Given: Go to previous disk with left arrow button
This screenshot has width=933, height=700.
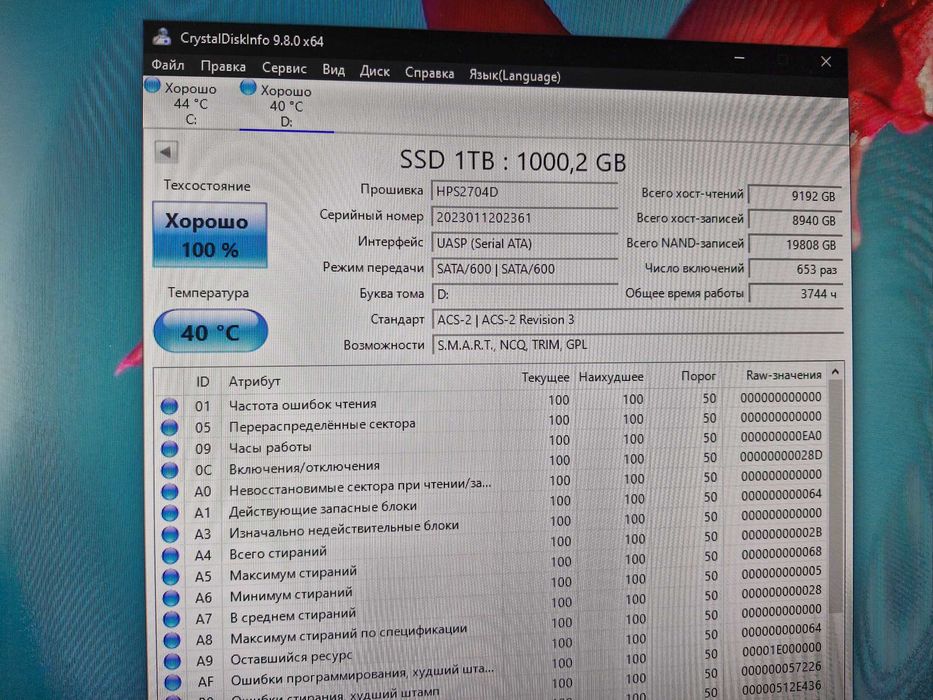Looking at the screenshot, I should [x=166, y=152].
